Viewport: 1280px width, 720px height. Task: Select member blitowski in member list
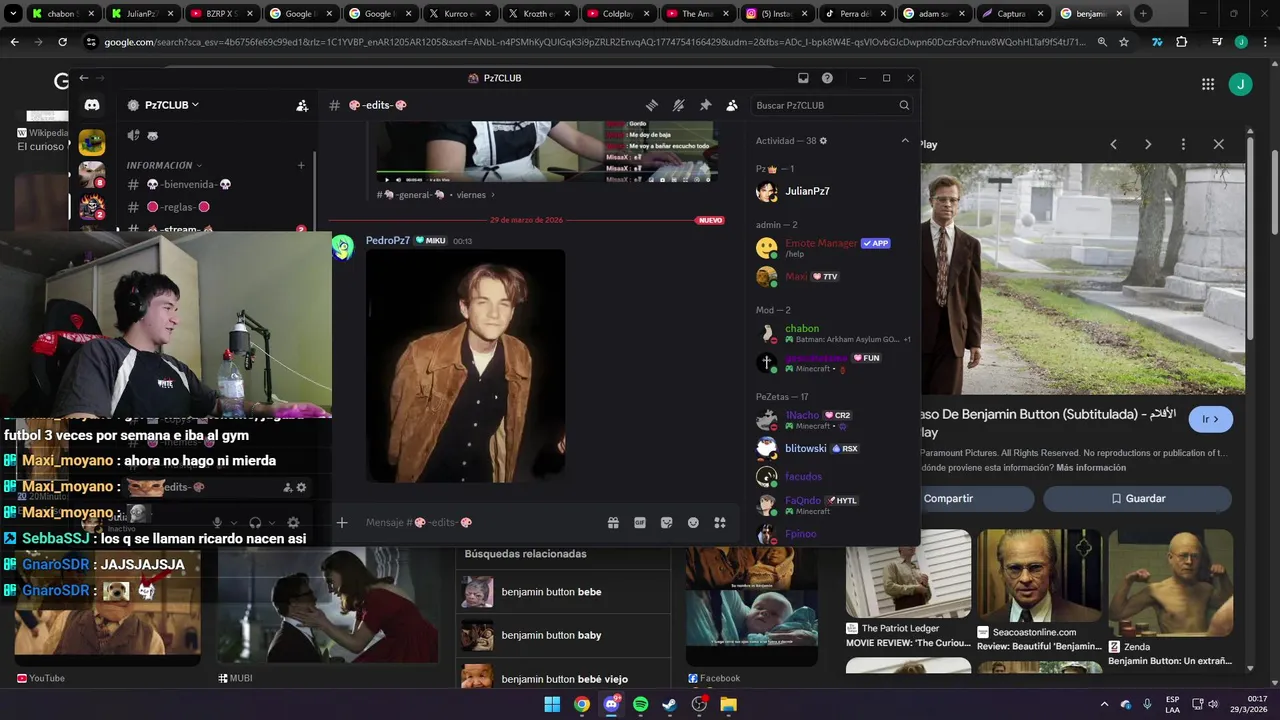click(x=830, y=448)
